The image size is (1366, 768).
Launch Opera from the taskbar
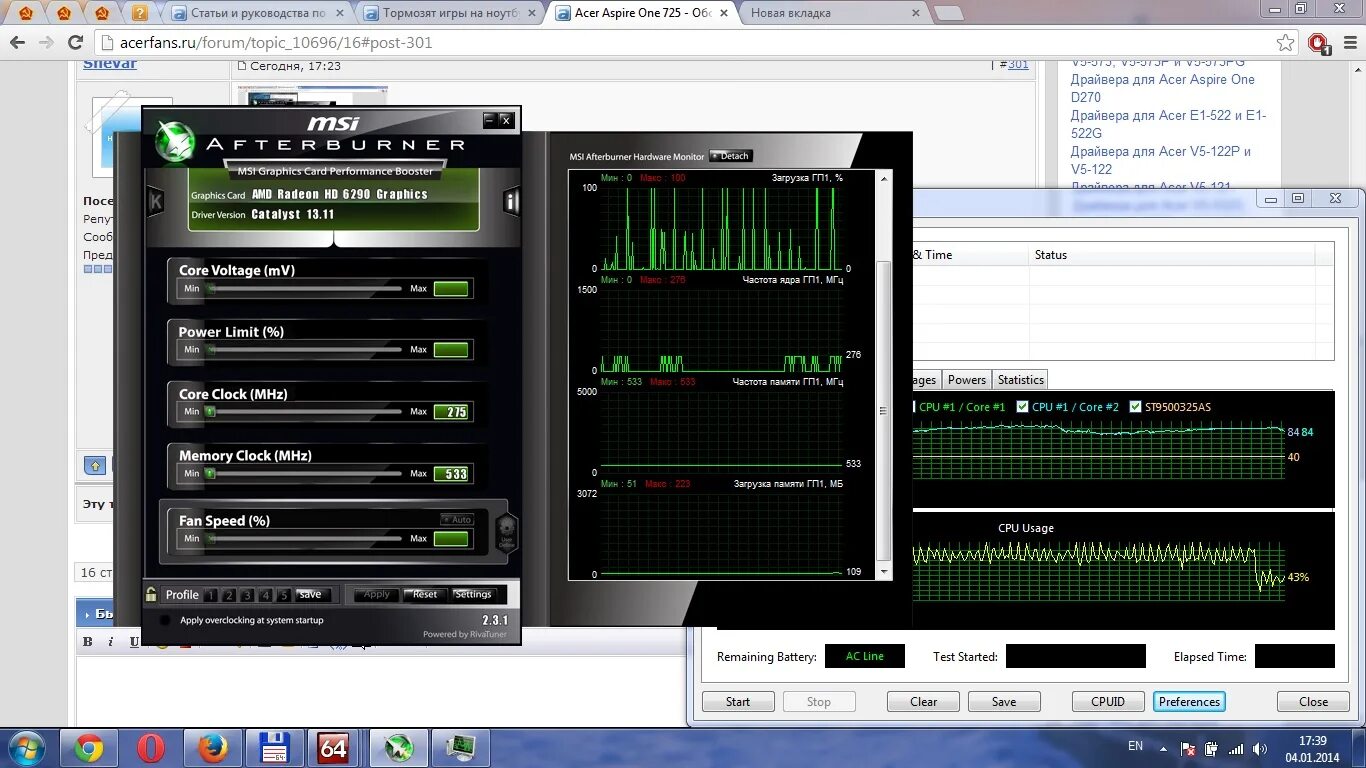pos(151,748)
